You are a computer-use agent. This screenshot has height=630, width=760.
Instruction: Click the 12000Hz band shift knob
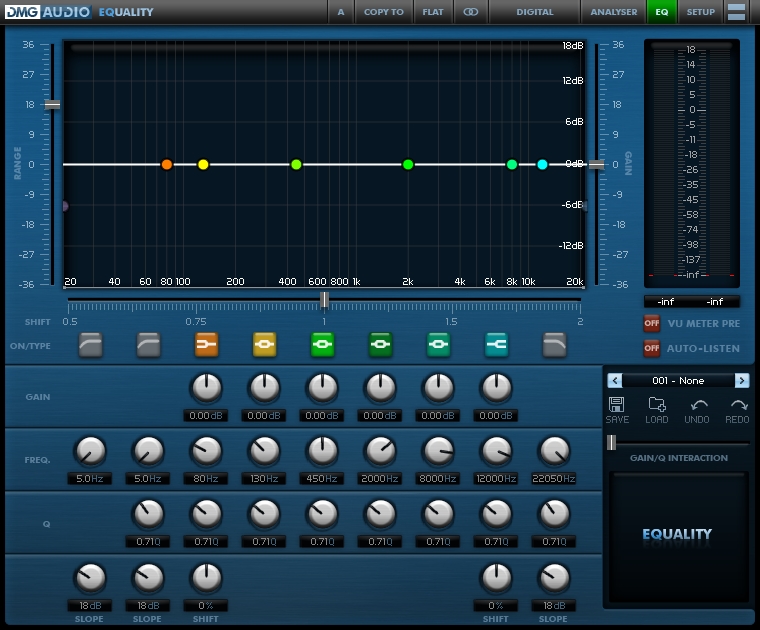[x=497, y=578]
